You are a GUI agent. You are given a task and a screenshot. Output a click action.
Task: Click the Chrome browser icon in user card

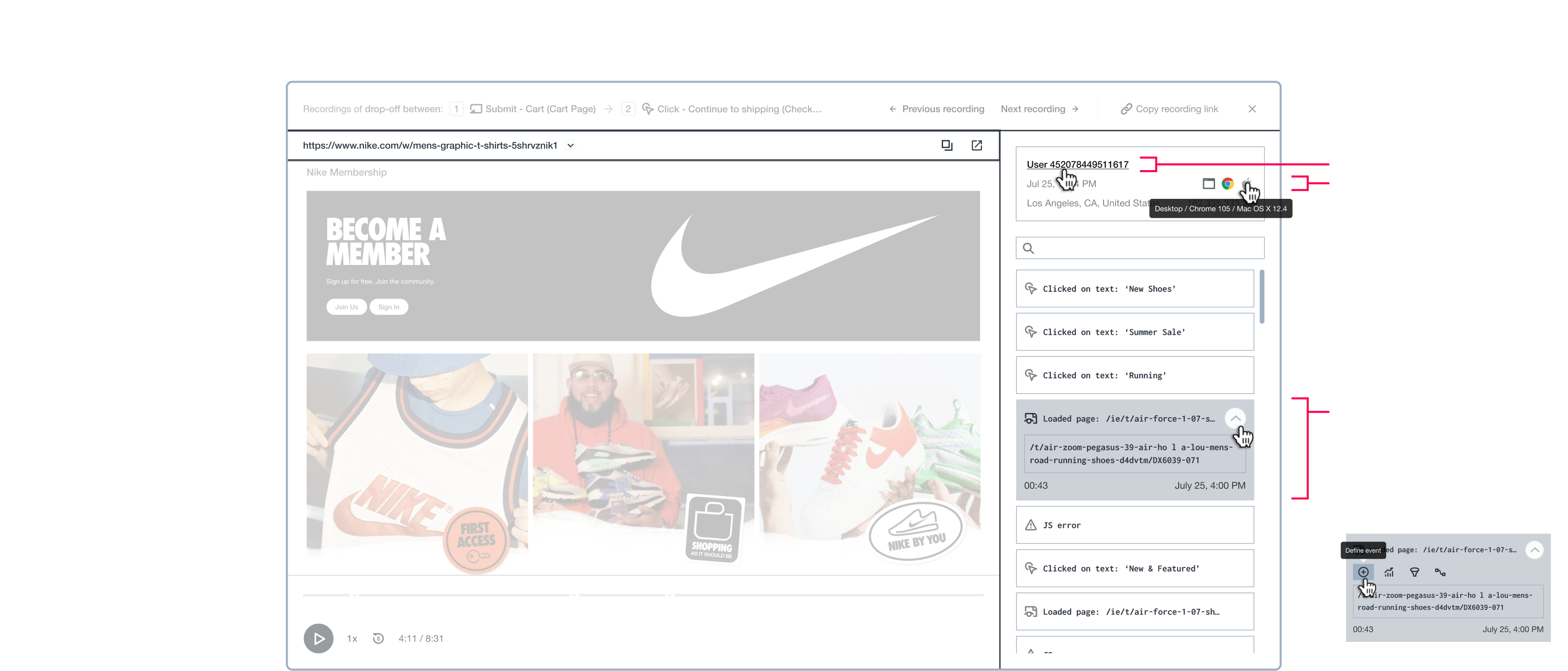click(1227, 184)
